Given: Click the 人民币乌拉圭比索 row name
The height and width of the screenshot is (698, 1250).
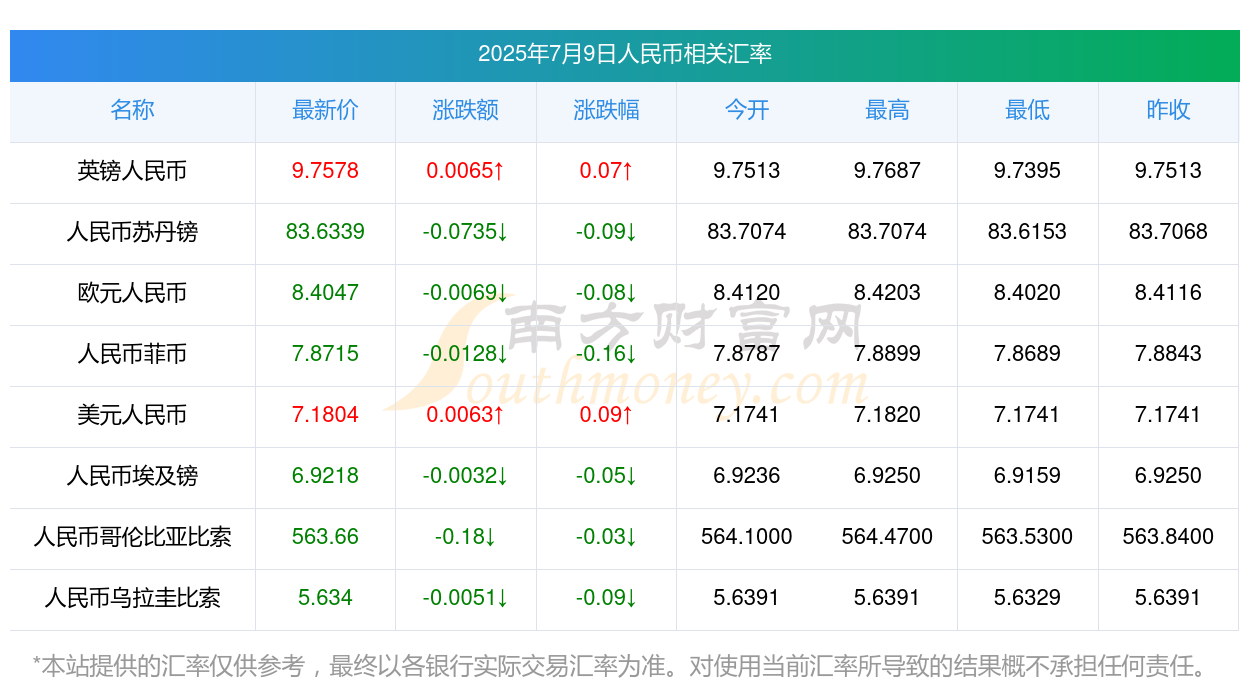Looking at the screenshot, I should (132, 598).
